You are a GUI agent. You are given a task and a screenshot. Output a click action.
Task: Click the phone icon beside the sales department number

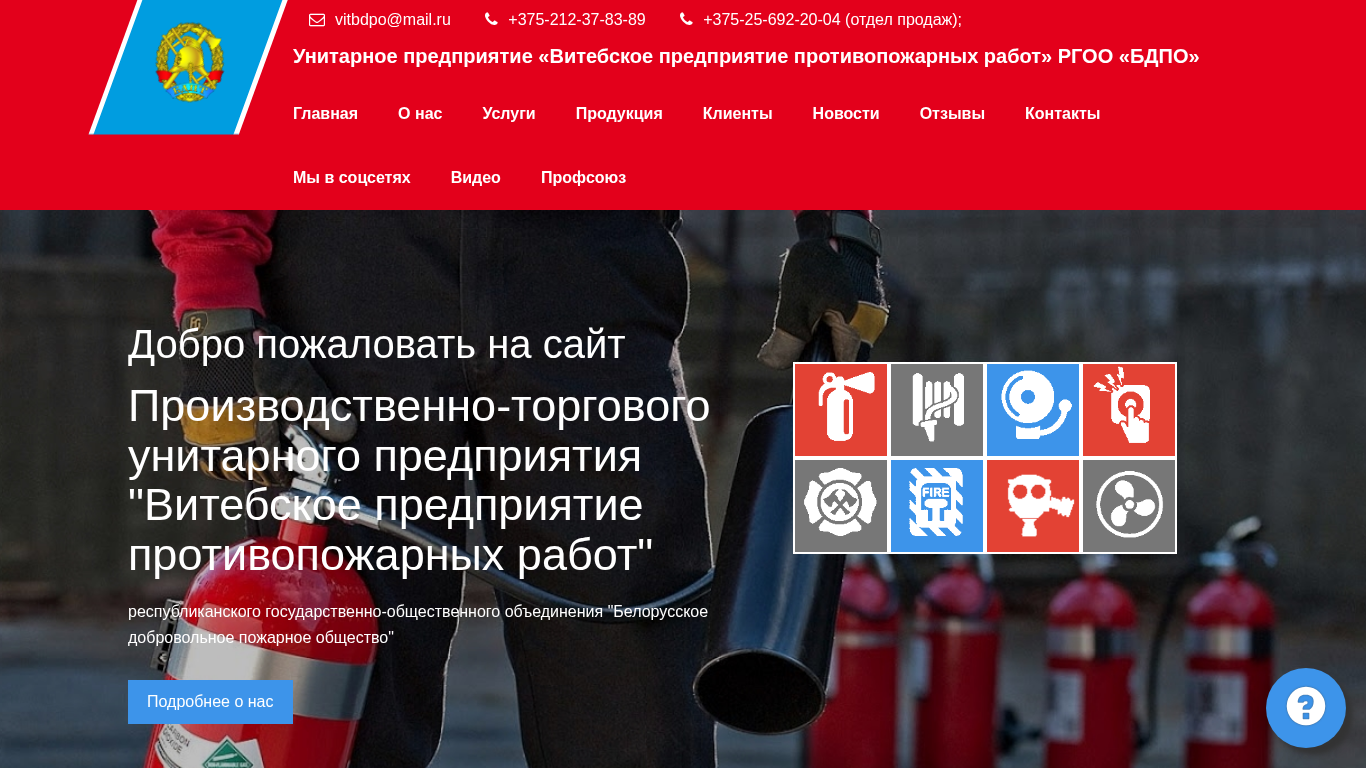(x=686, y=19)
